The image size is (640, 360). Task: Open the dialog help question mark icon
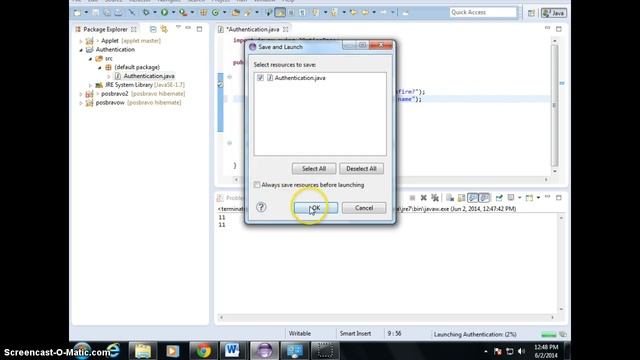(261, 207)
